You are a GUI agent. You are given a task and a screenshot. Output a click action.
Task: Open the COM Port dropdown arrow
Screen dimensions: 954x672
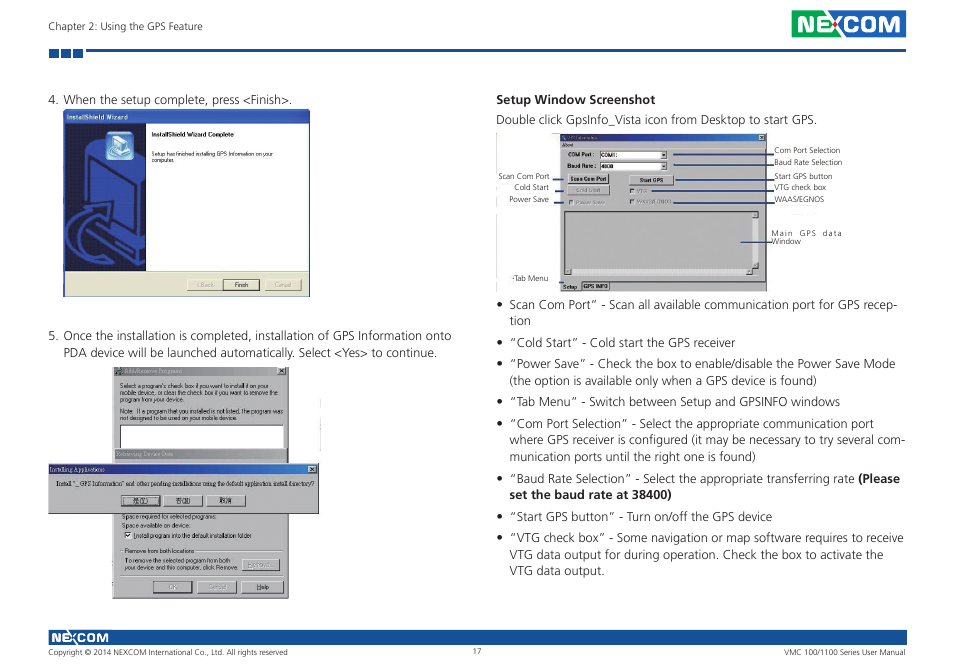coord(663,155)
